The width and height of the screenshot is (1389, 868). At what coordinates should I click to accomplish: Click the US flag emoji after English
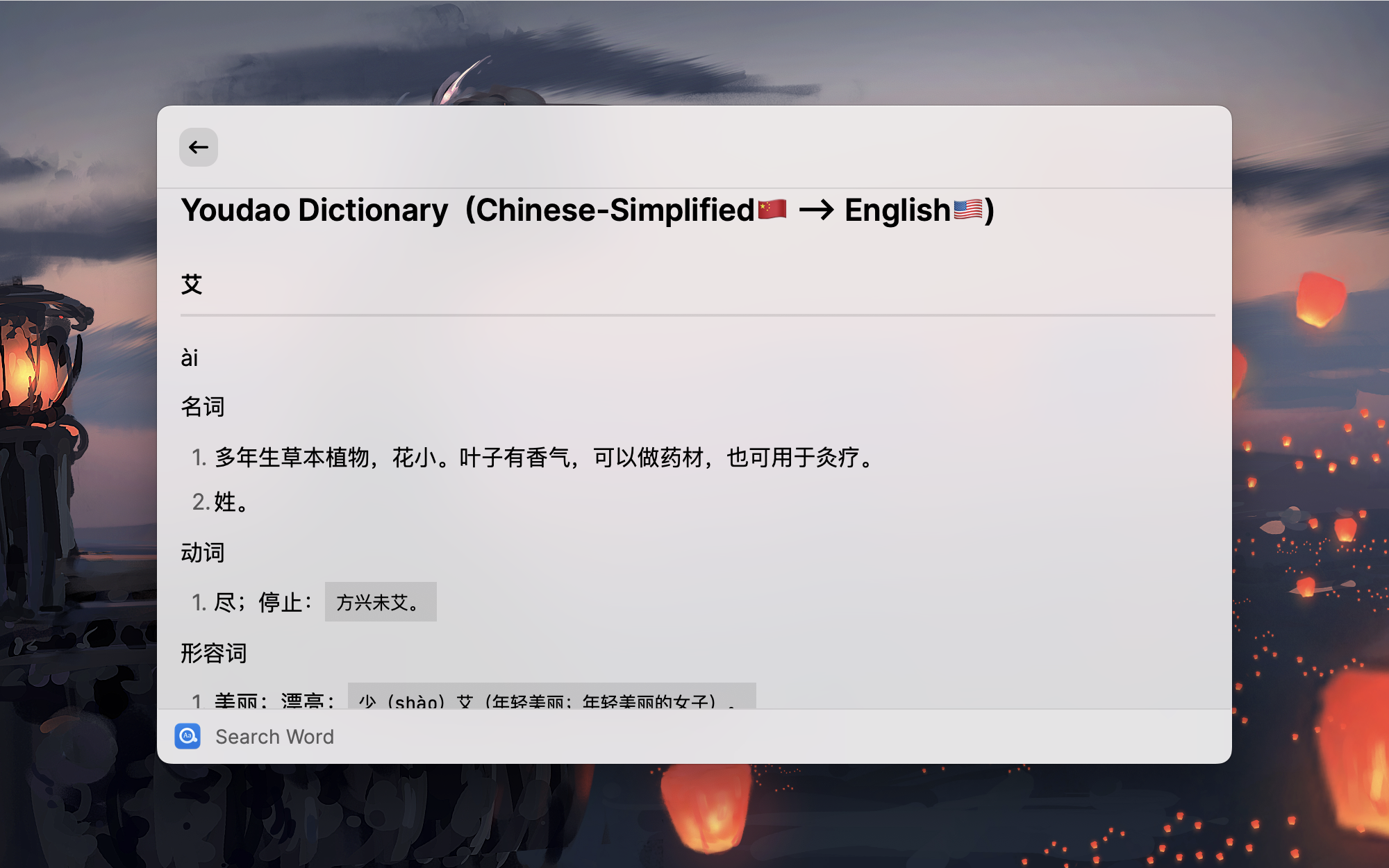(x=968, y=209)
